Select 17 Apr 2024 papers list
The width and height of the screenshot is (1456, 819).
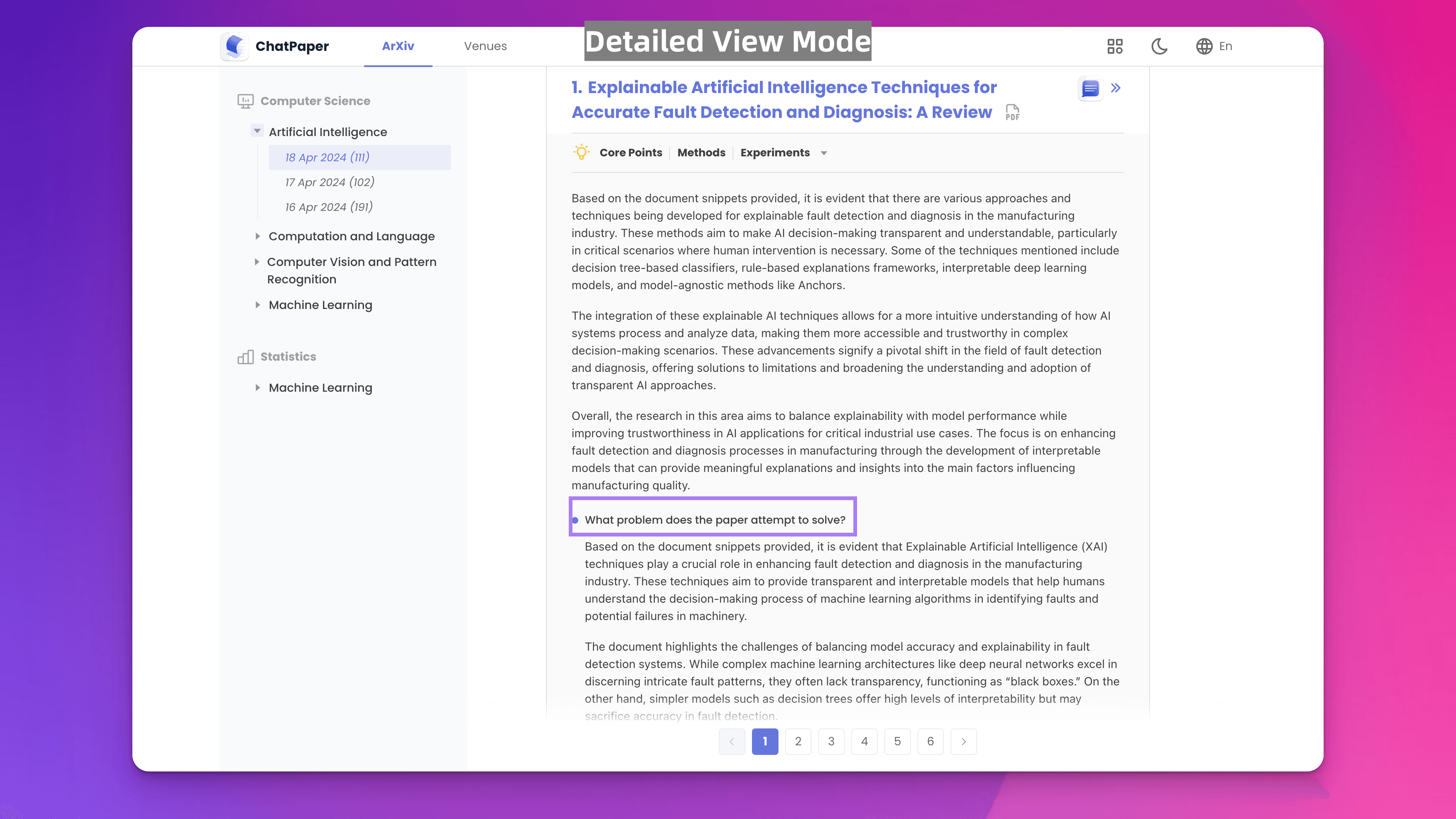pyautogui.click(x=330, y=182)
